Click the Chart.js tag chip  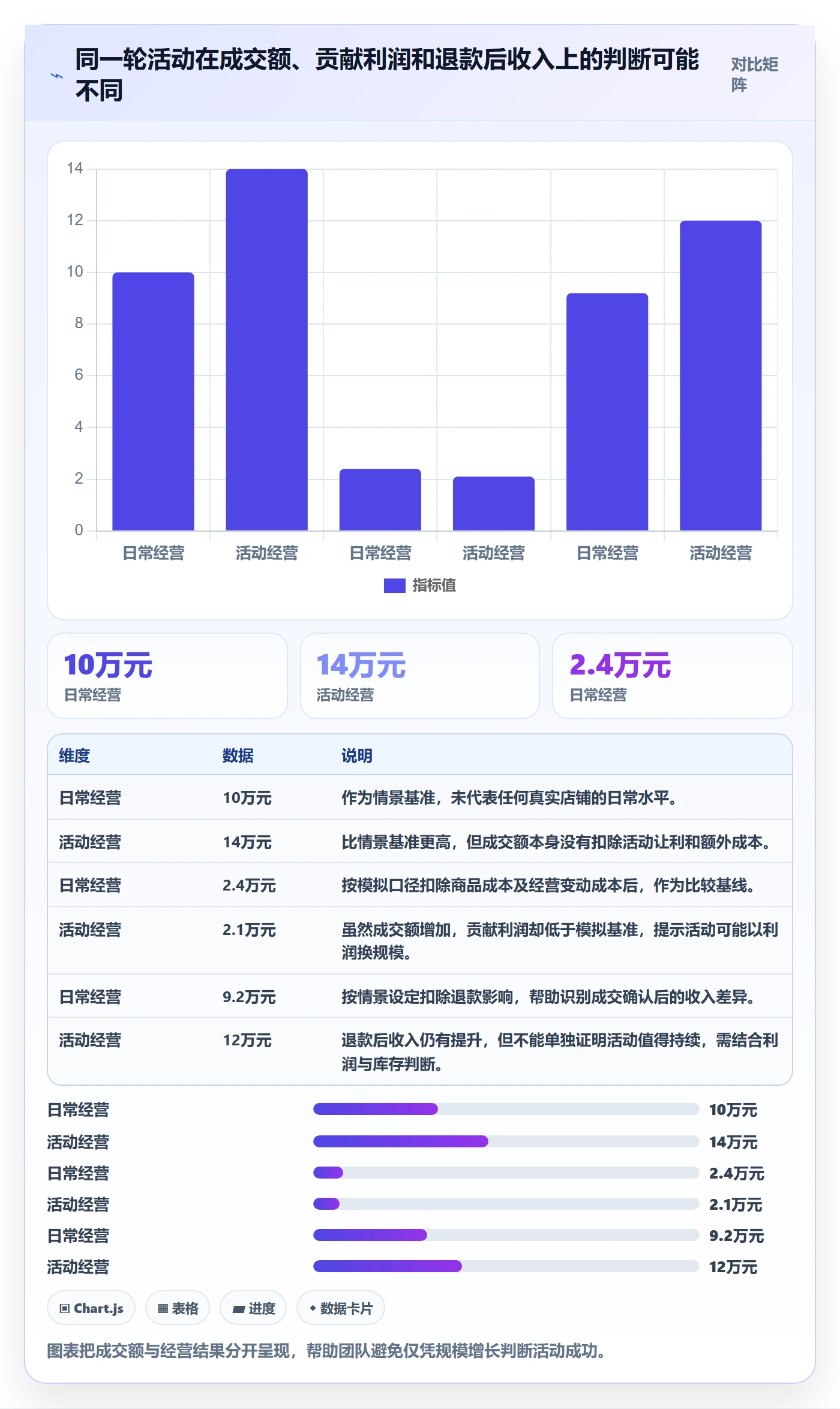(x=91, y=1308)
